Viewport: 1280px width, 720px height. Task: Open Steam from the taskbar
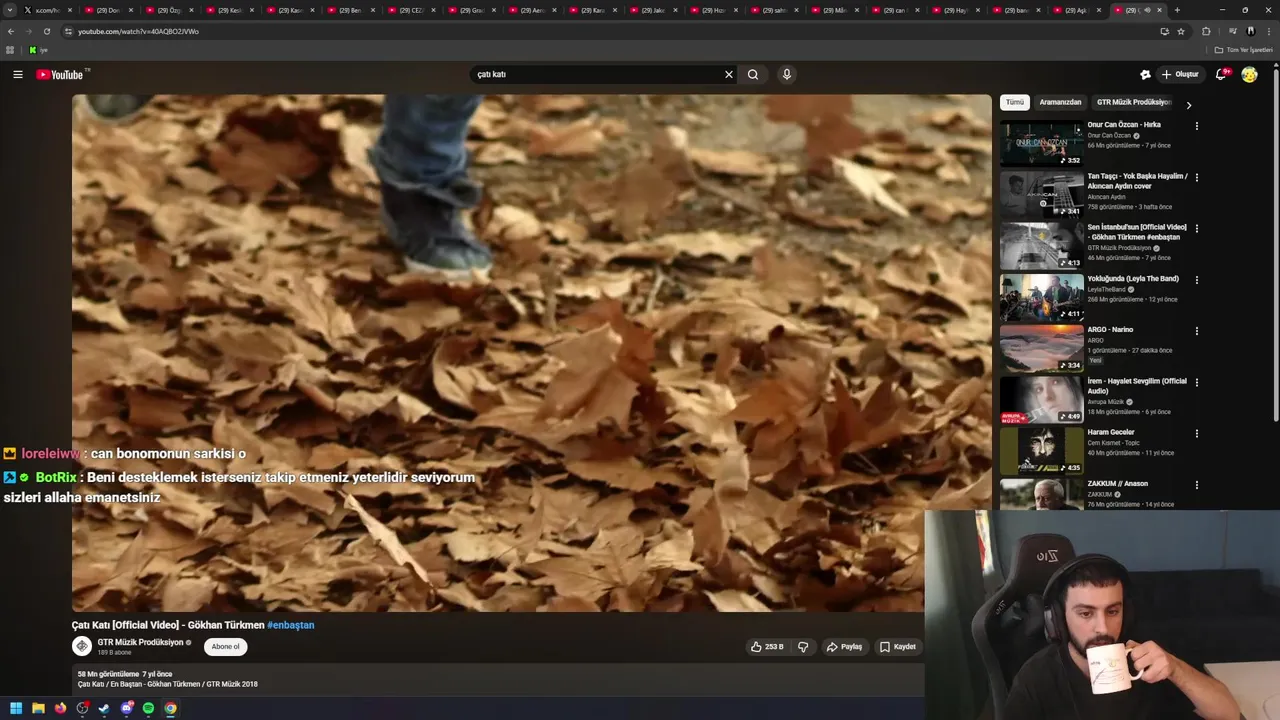pyautogui.click(x=104, y=708)
